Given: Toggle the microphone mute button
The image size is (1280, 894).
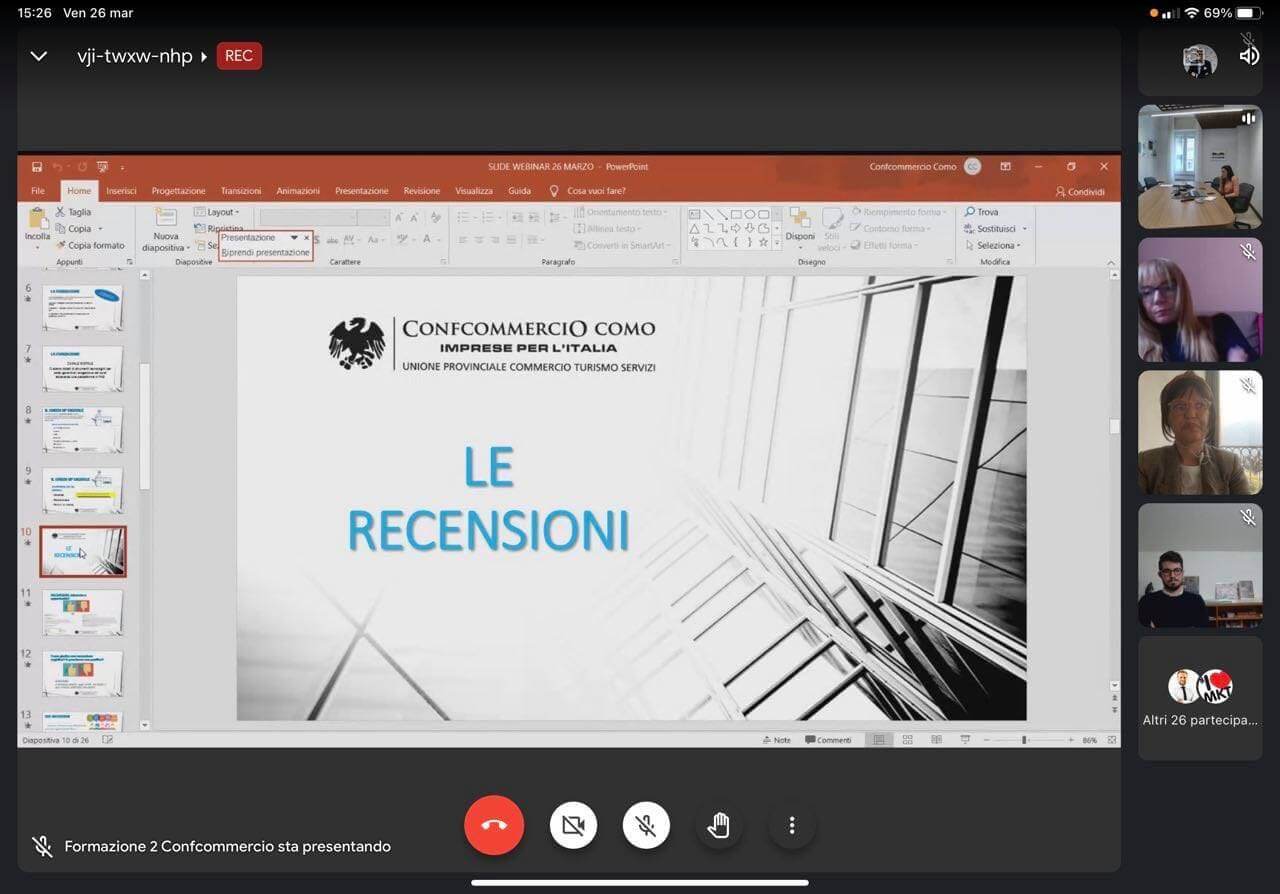Looking at the screenshot, I should click(646, 825).
